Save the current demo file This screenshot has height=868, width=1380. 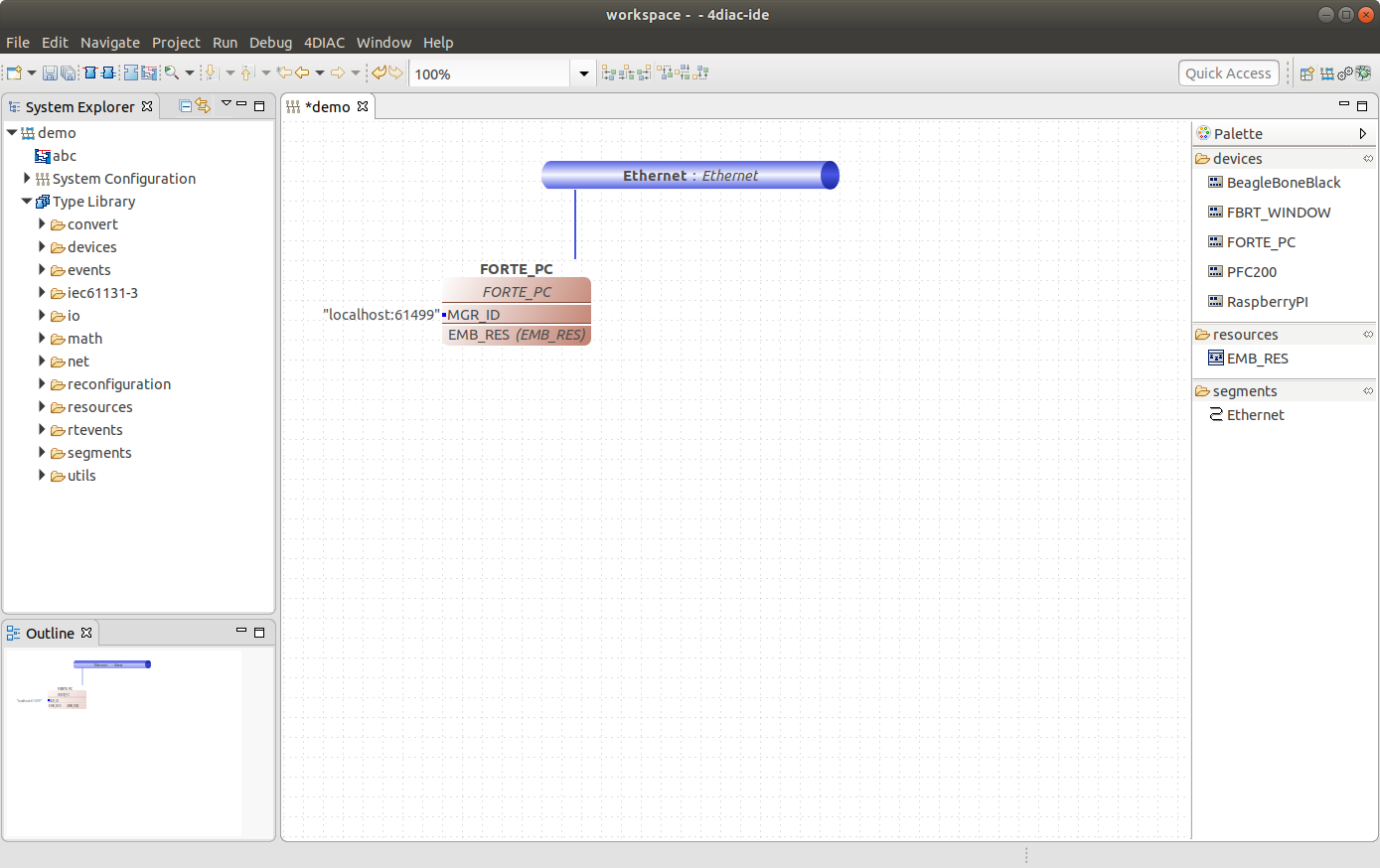[50, 72]
